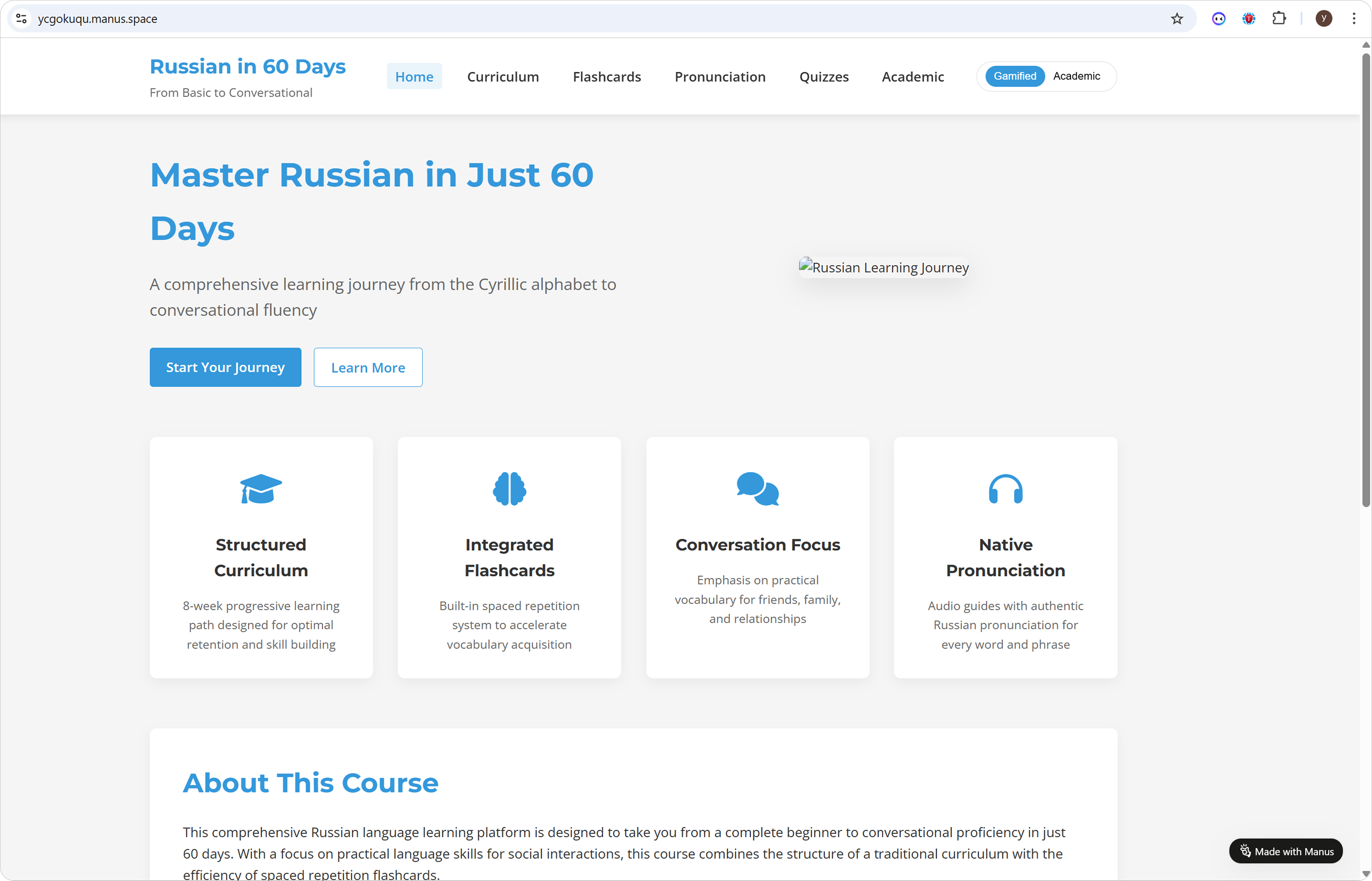Viewport: 1372px width, 881px height.
Task: Click the graduation cap icon on the Structured Curriculum card
Action: pos(261,488)
